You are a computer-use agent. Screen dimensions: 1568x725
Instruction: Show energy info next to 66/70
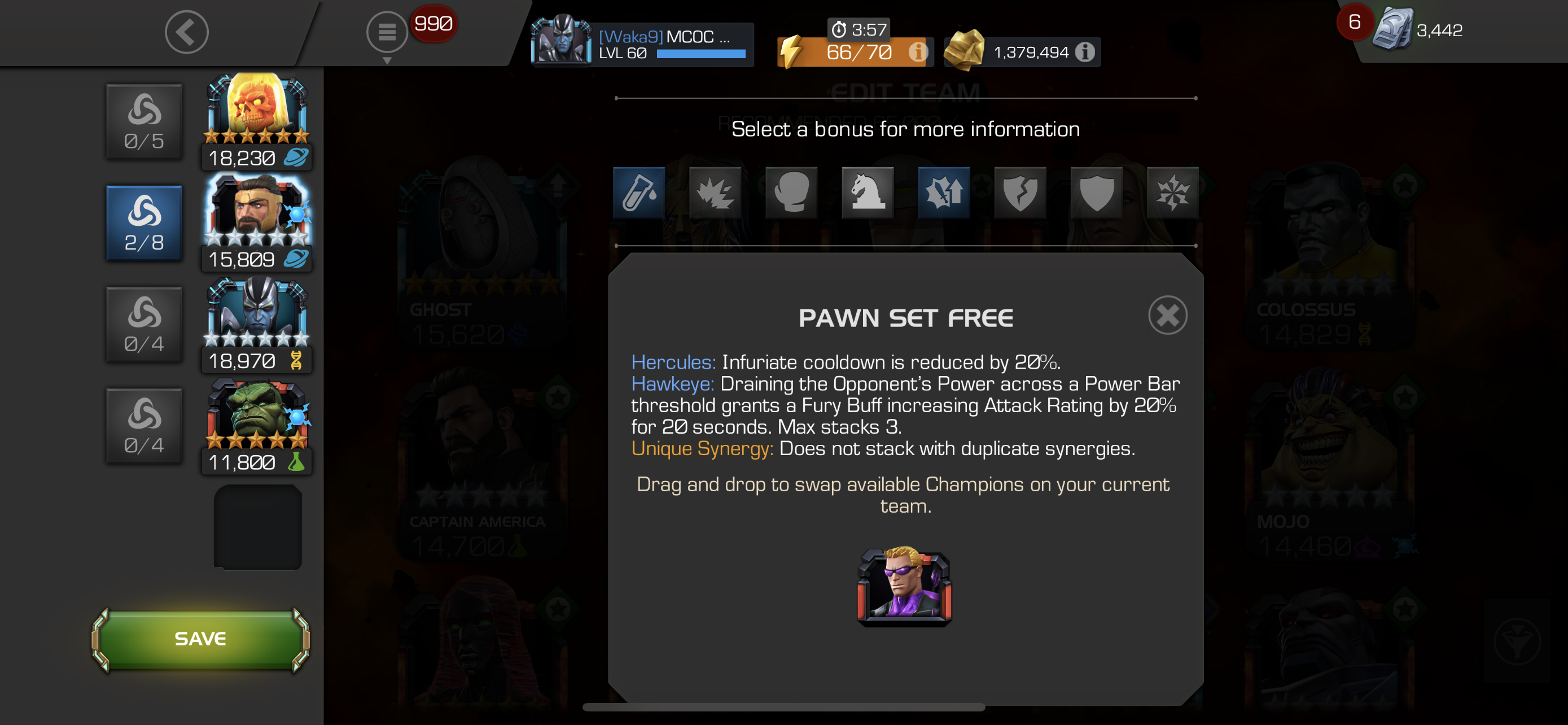click(x=917, y=53)
